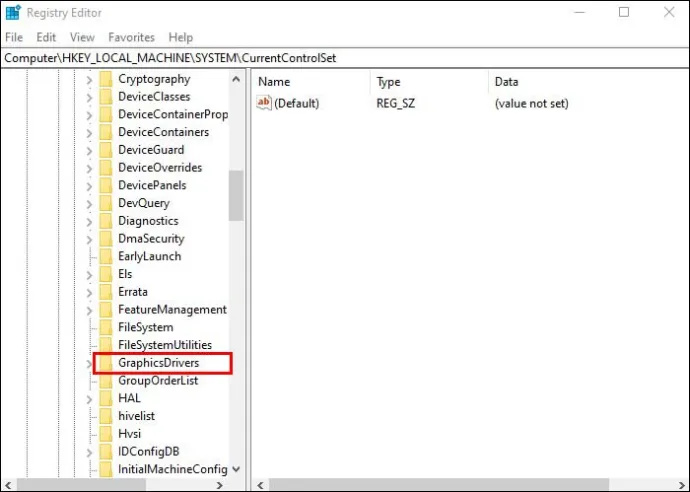Click the Cryptography folder icon
Viewport: 690px width, 492px height.
pos(106,80)
